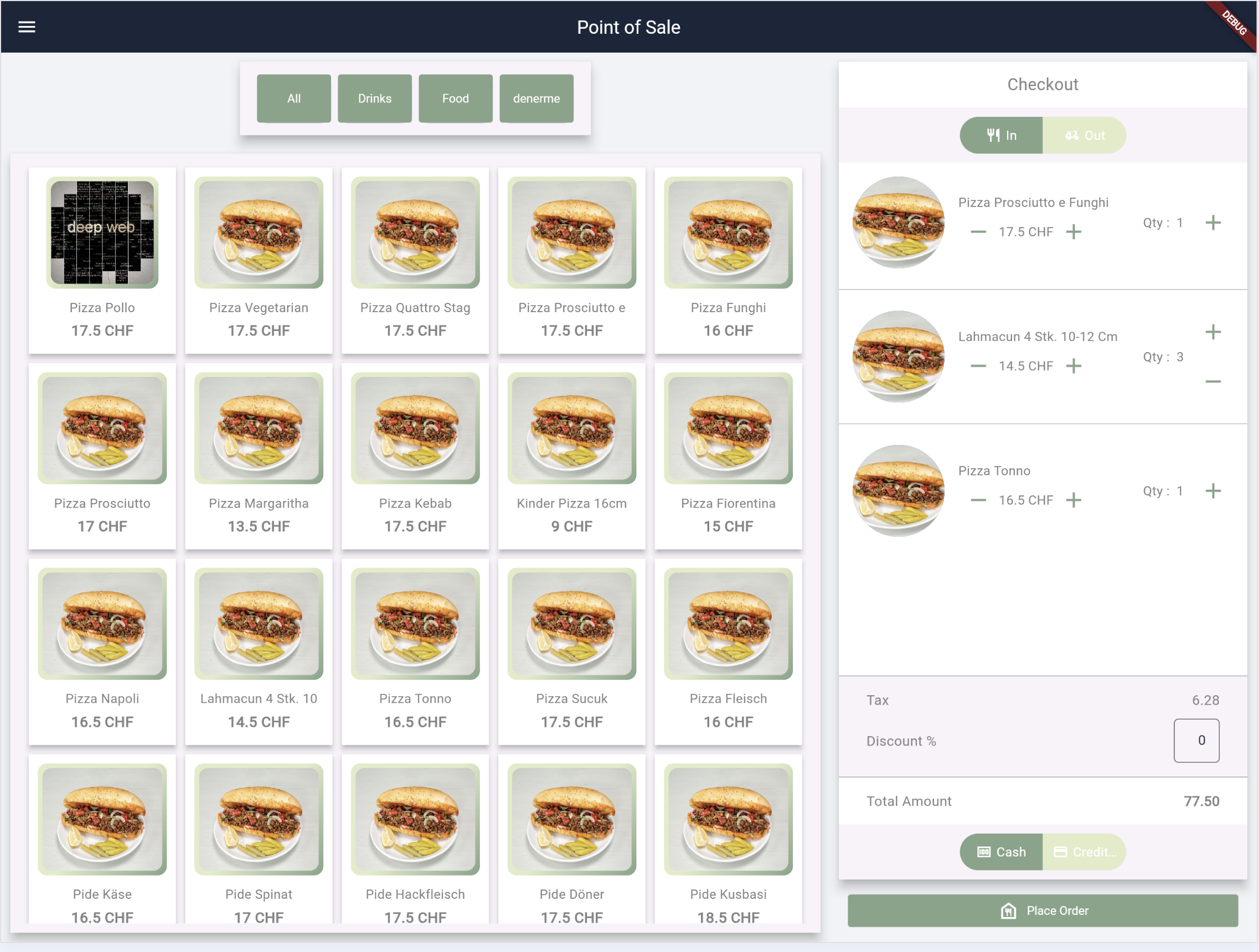Image resolution: width=1259 pixels, height=952 pixels.
Task: Open the denerme category
Action: point(536,99)
